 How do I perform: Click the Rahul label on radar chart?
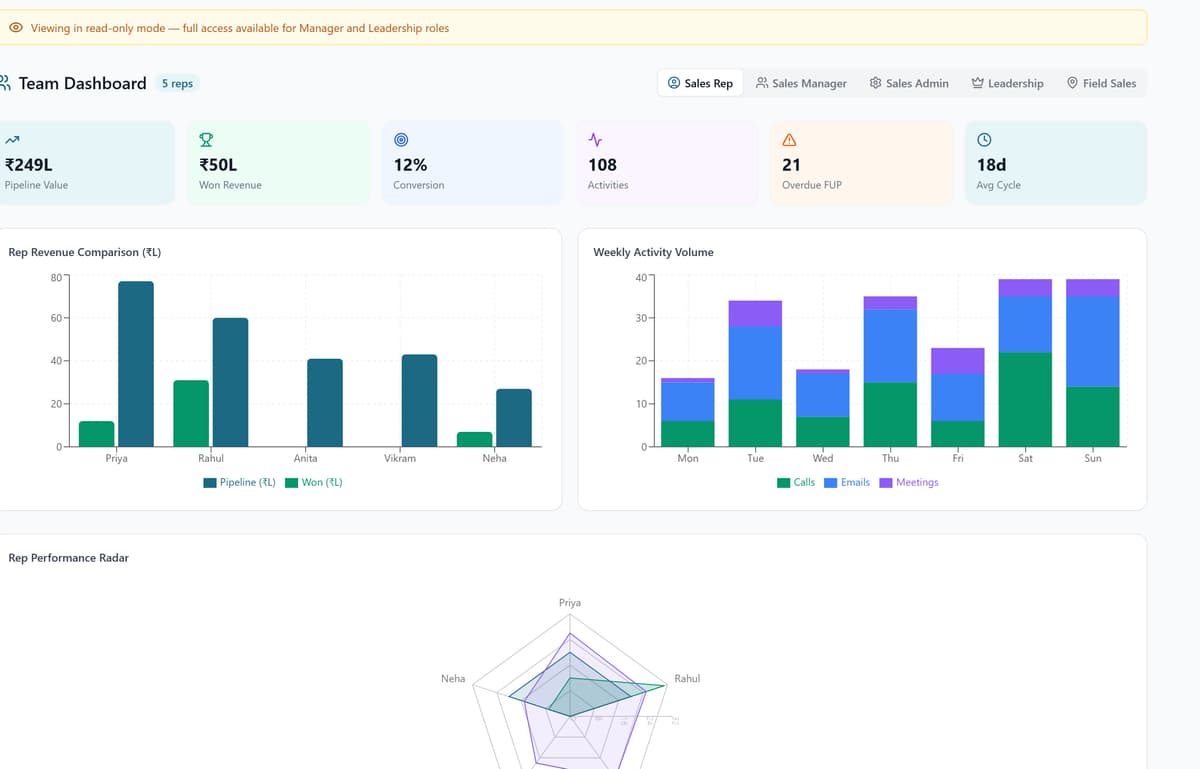[687, 678]
